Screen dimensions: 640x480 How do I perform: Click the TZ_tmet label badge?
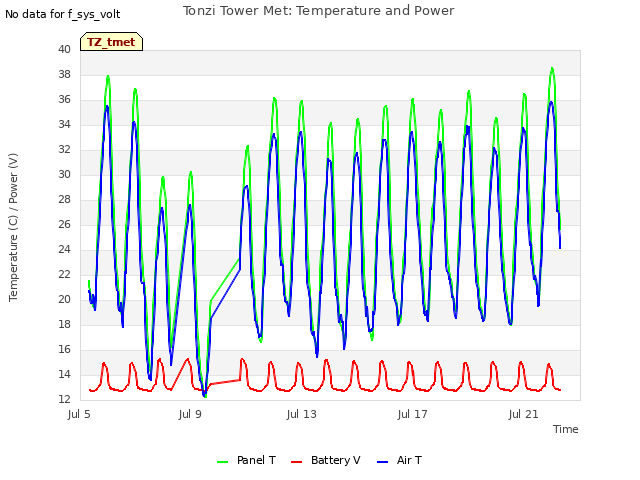click(111, 42)
